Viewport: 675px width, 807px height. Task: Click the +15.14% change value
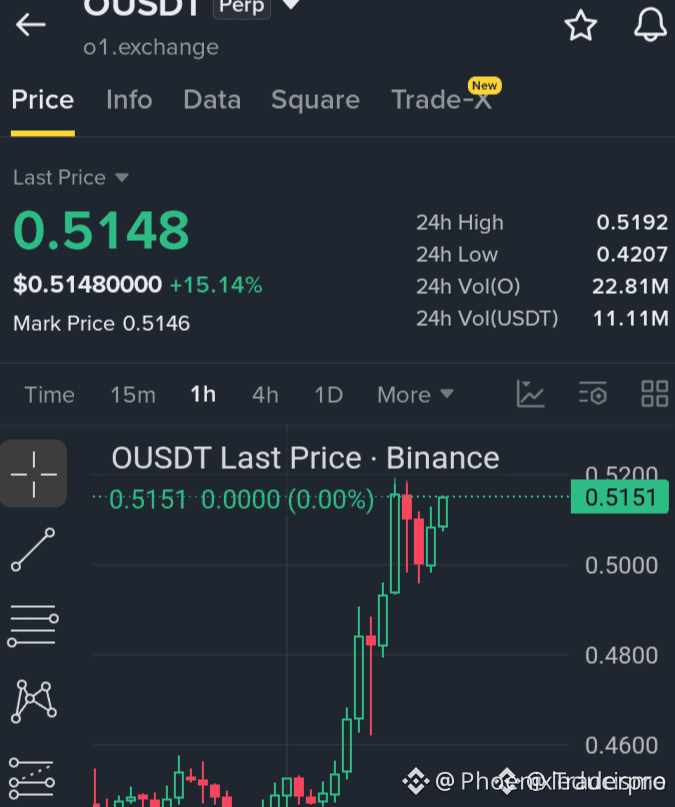click(216, 285)
